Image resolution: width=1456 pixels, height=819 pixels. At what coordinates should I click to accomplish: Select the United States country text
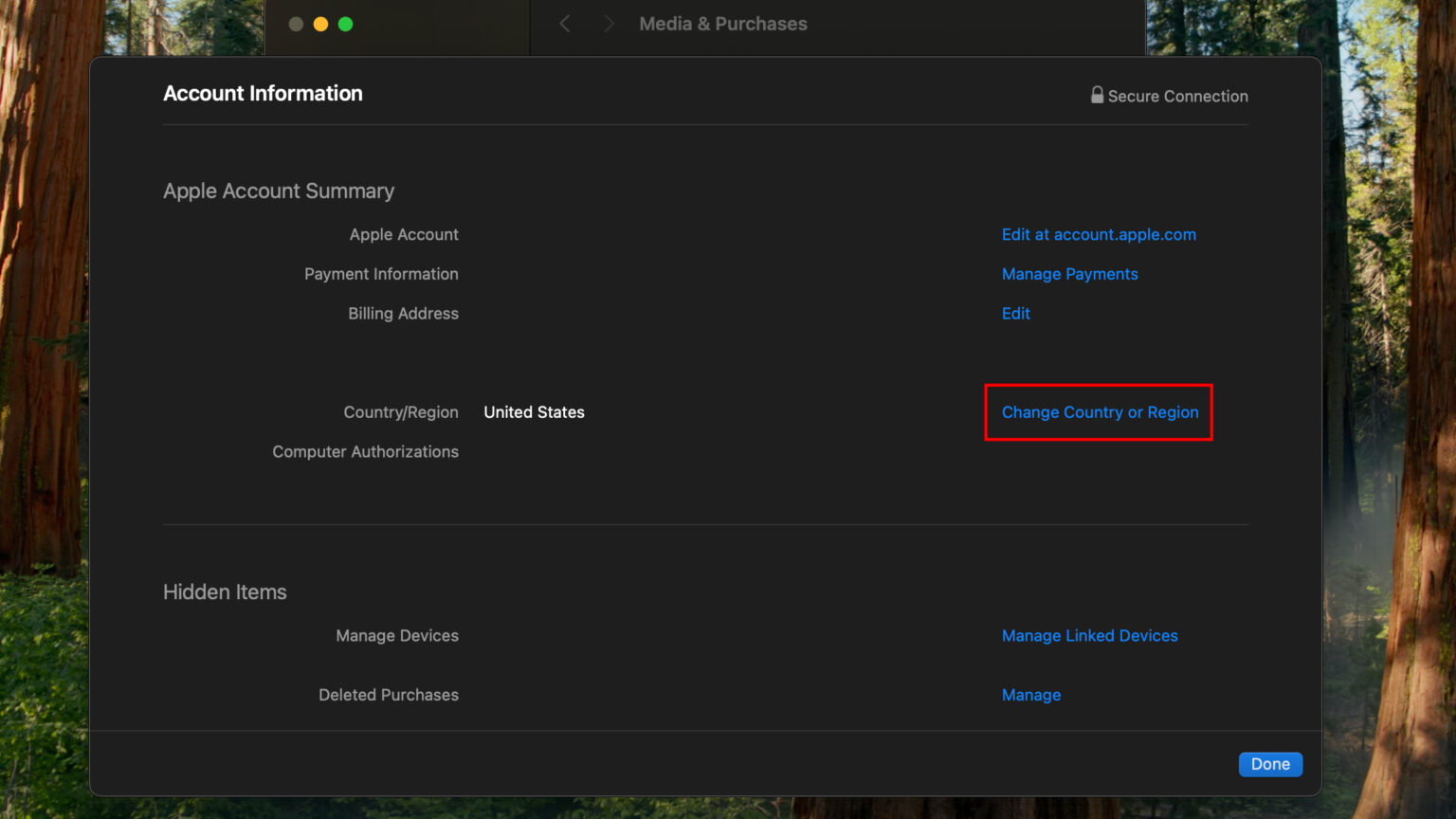(534, 412)
